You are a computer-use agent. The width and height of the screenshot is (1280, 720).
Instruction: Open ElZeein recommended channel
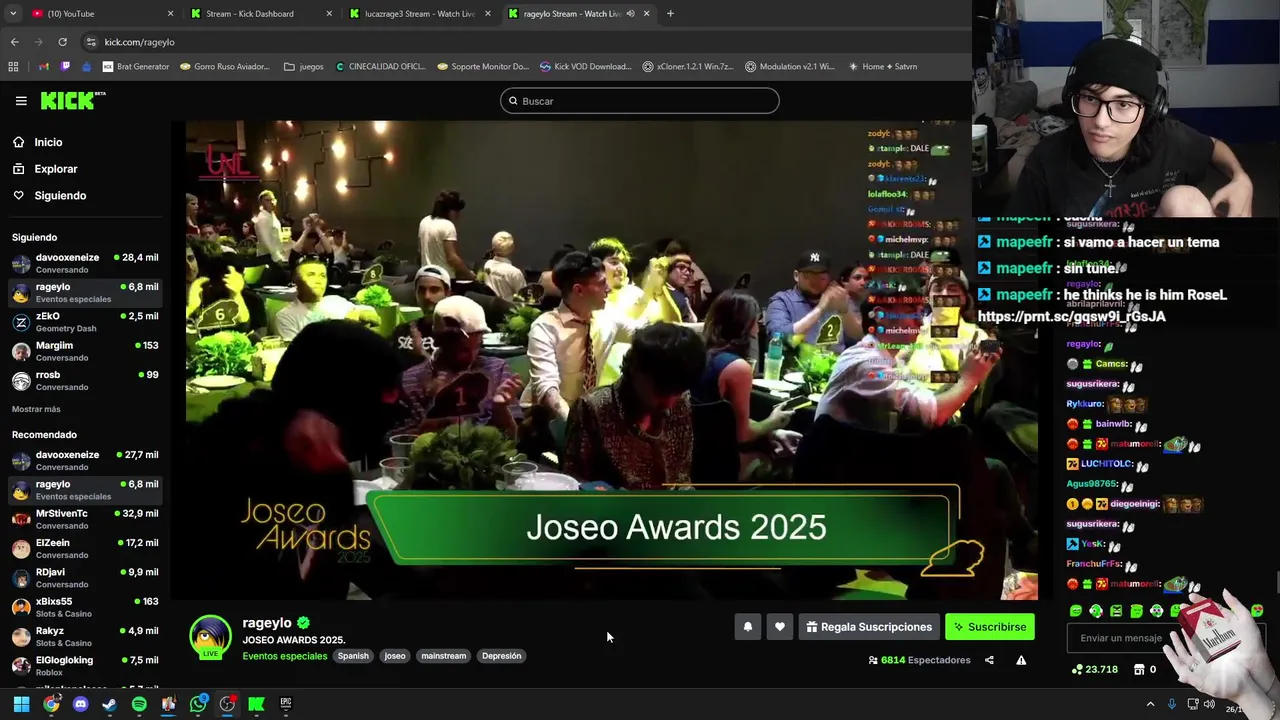point(85,548)
